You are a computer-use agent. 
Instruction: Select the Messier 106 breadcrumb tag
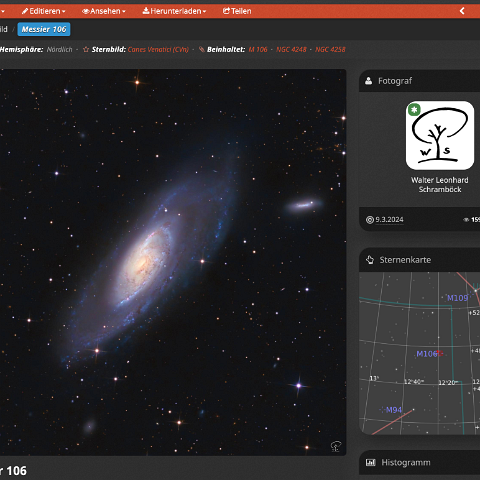point(44,29)
